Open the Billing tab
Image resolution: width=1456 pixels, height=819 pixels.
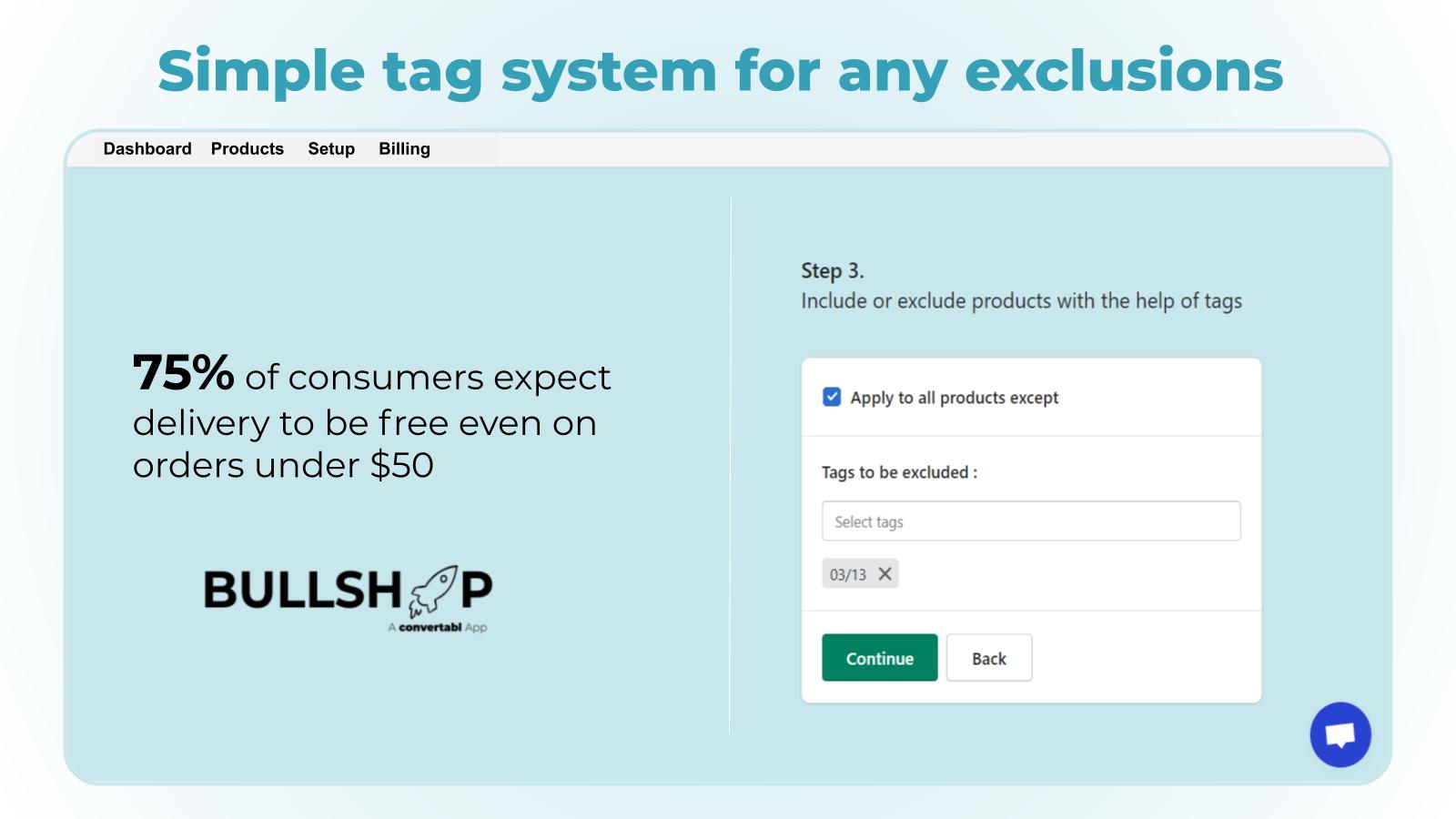point(404,148)
